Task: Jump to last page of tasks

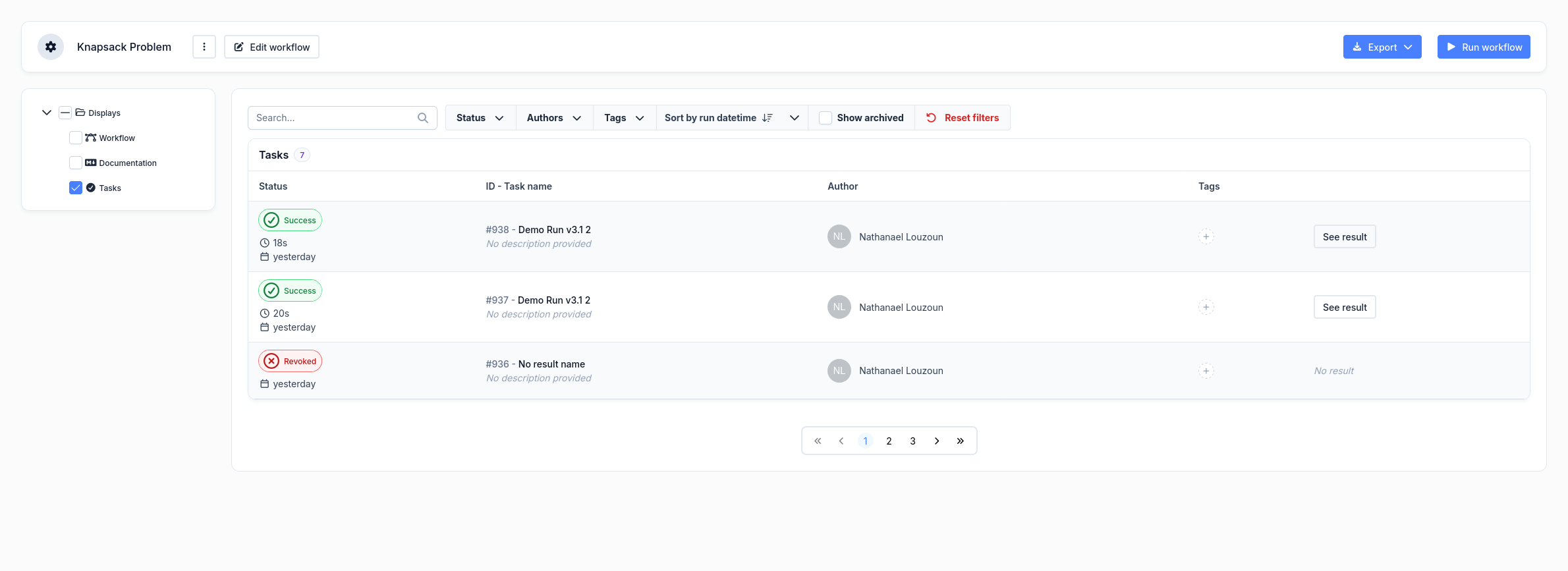Action: click(x=960, y=441)
